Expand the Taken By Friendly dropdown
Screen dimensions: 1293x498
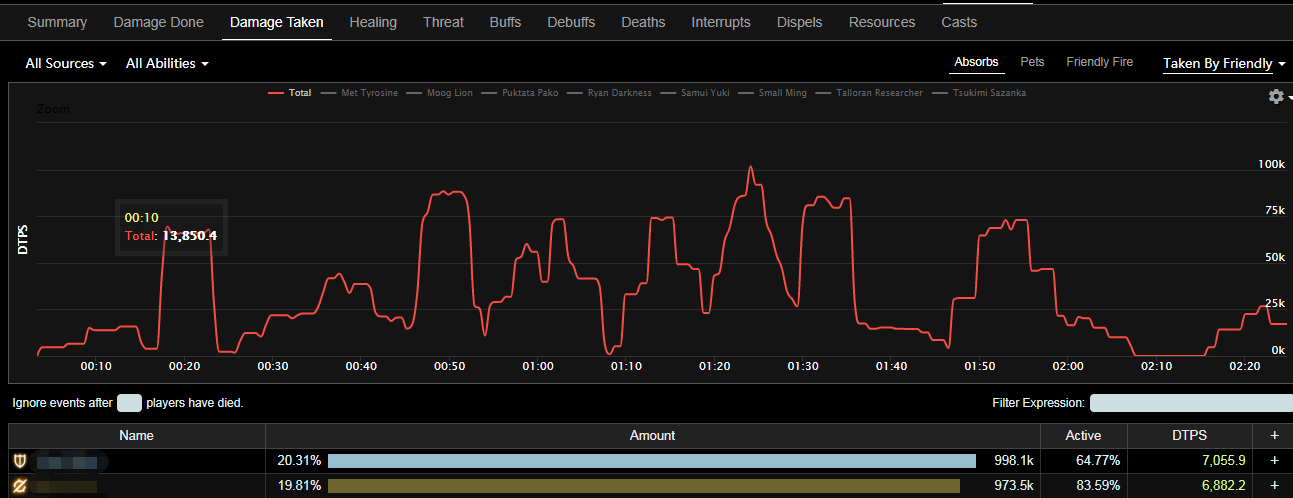(1223, 64)
